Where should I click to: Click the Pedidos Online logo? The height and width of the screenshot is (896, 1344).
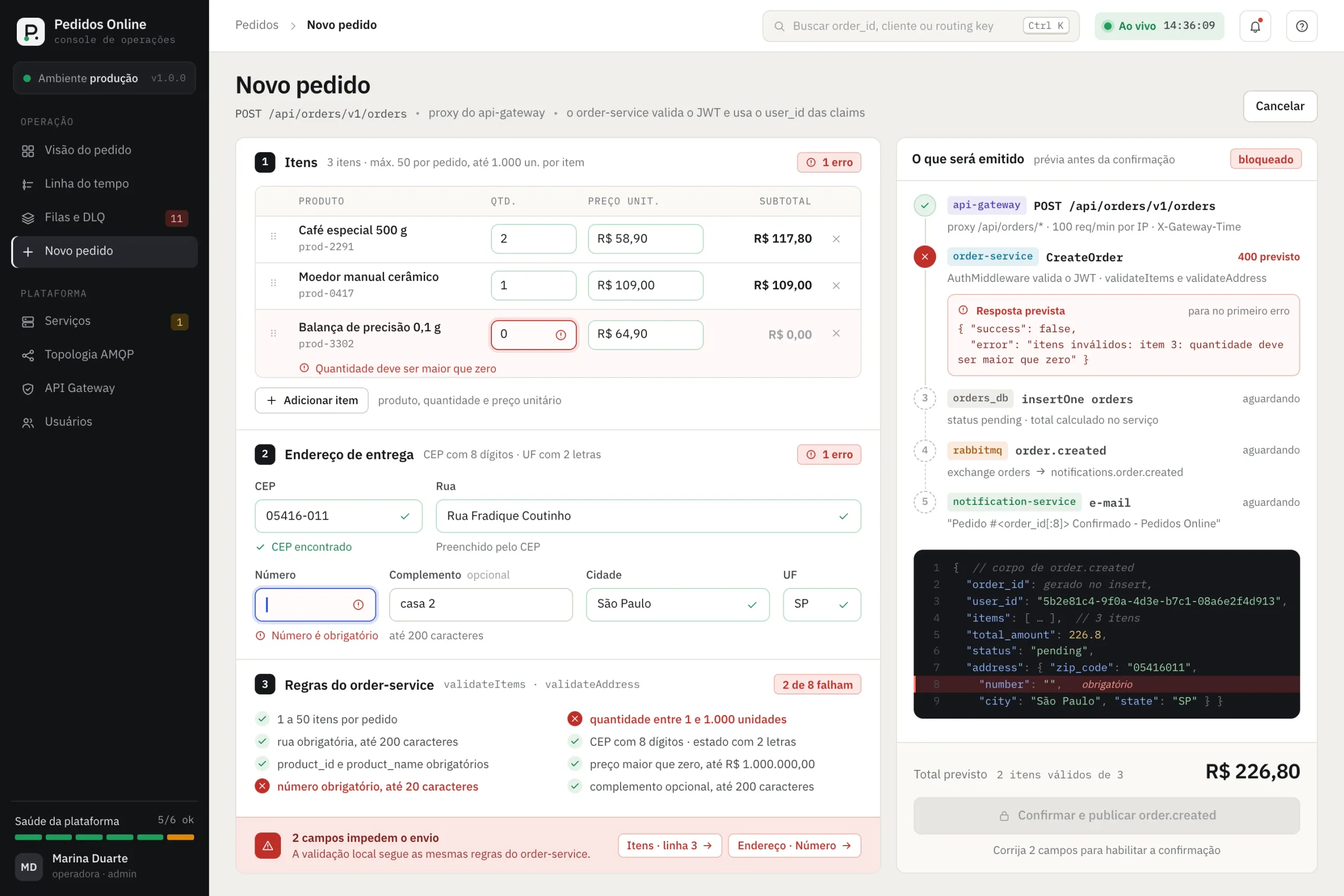point(31,31)
